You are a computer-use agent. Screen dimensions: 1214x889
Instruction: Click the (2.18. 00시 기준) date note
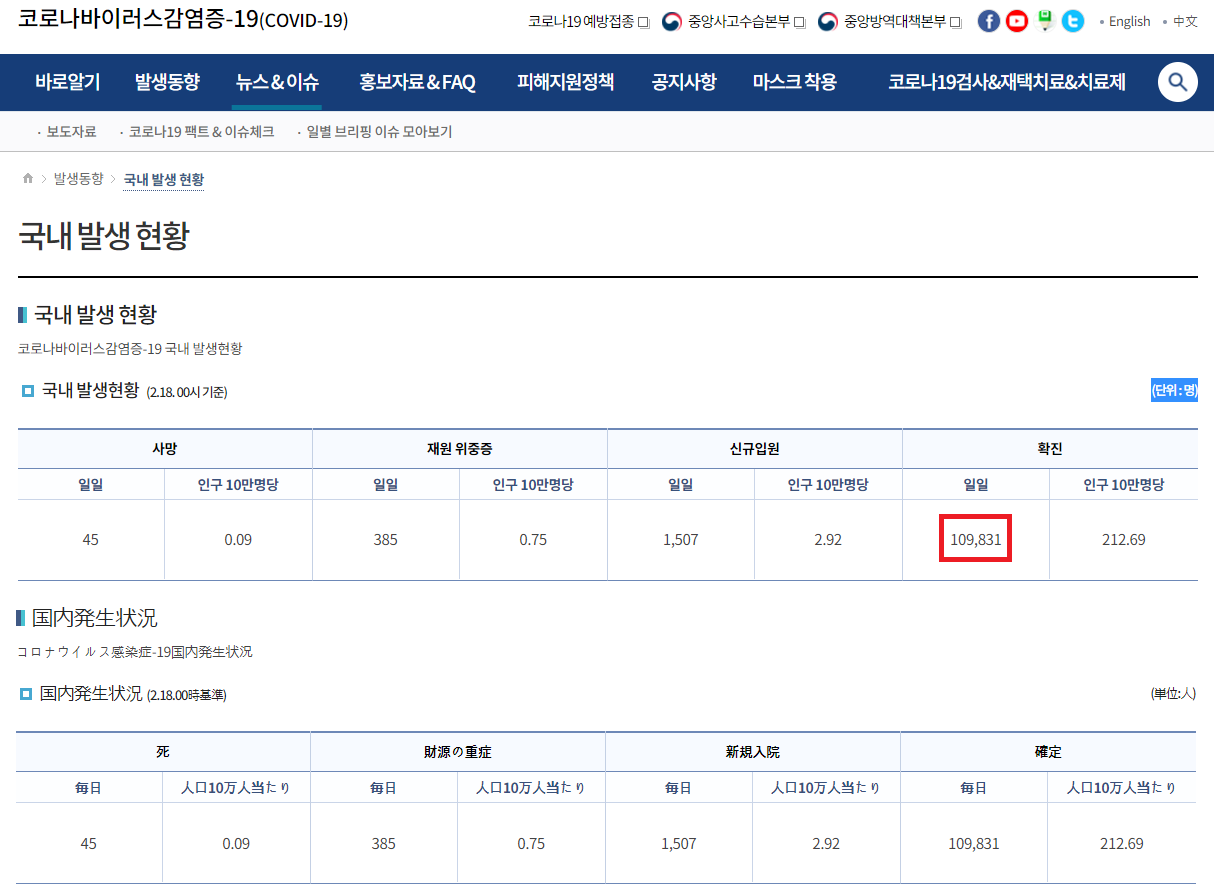pos(187,392)
